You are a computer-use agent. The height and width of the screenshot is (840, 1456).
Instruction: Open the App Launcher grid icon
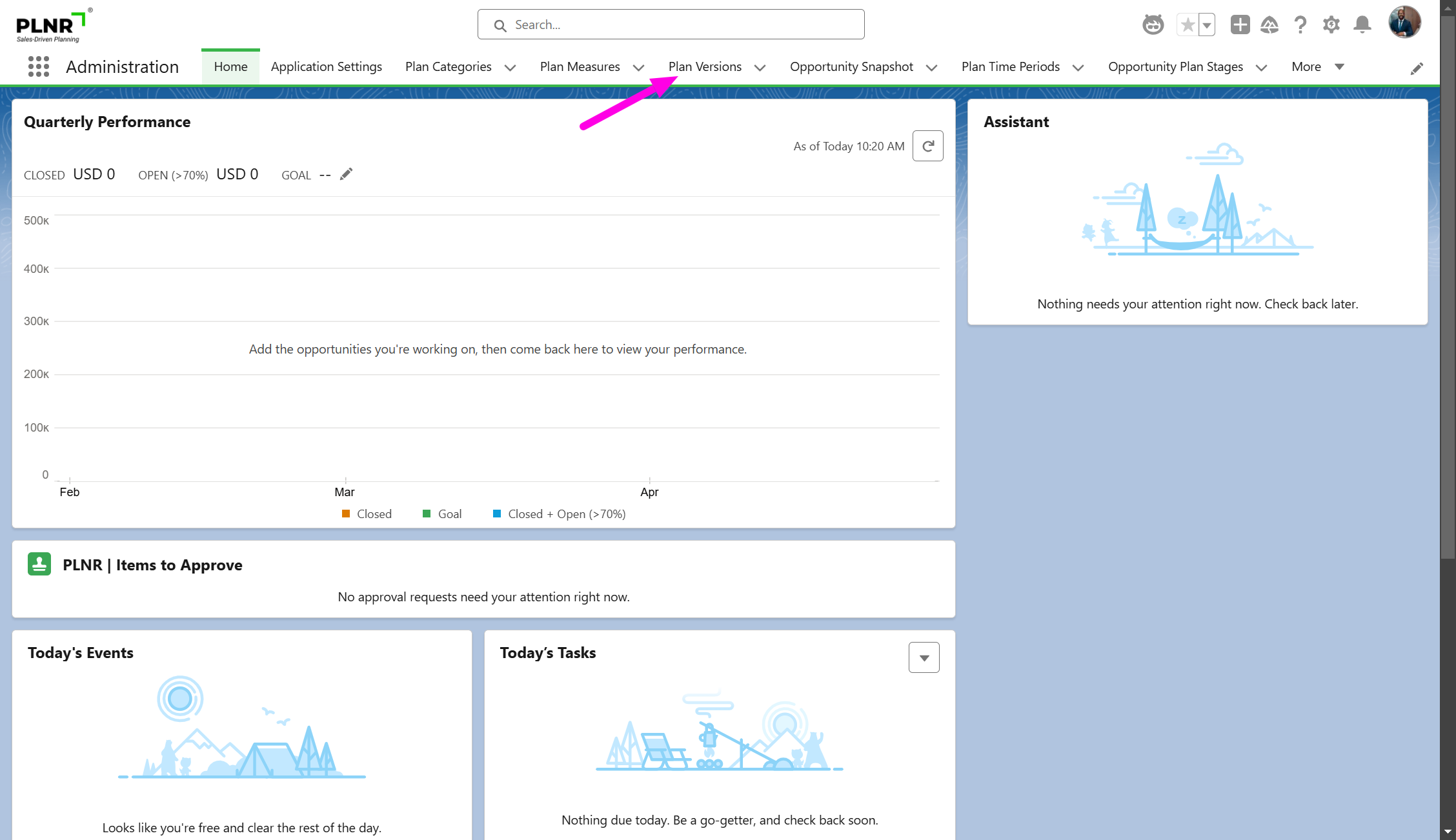39,66
